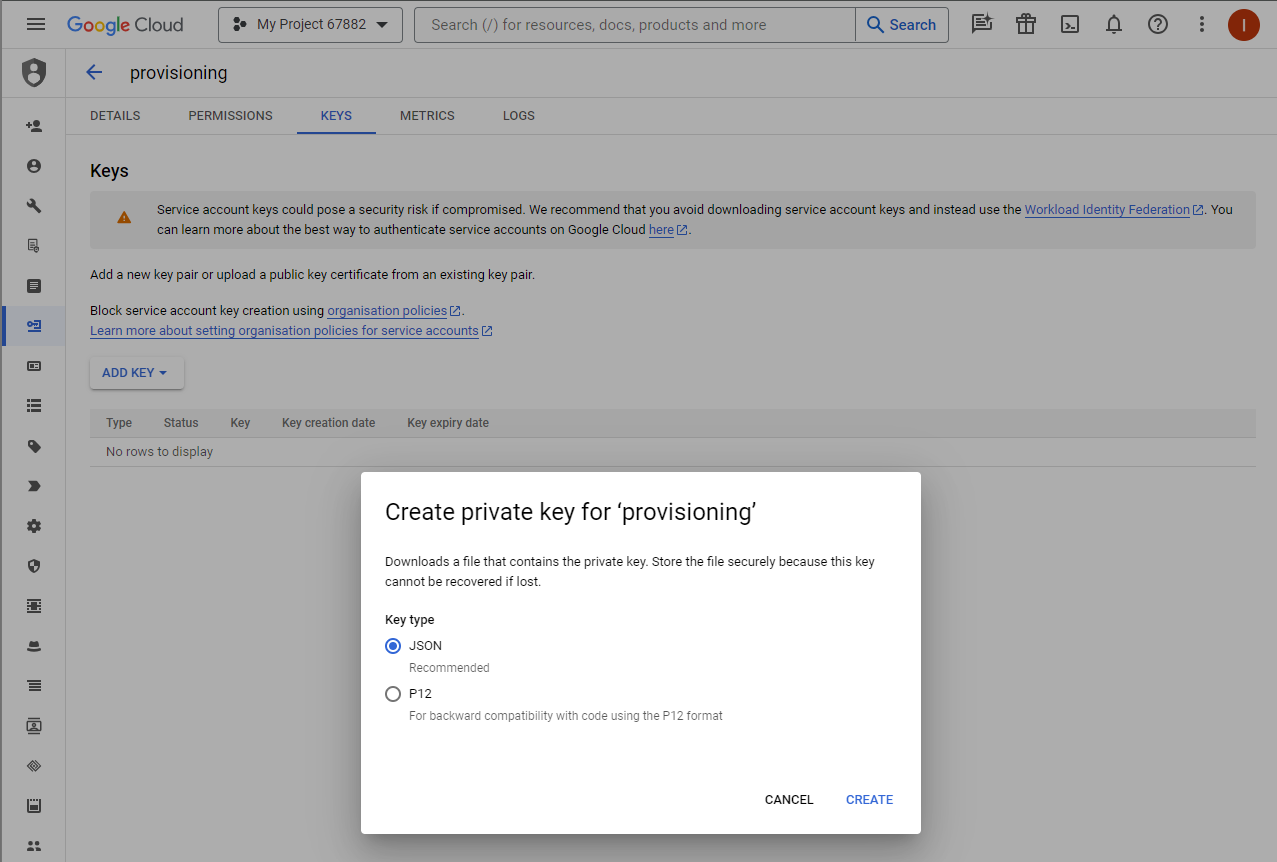Image resolution: width=1277 pixels, height=862 pixels.
Task: Switch to the PERMISSIONS tab
Action: pos(230,116)
